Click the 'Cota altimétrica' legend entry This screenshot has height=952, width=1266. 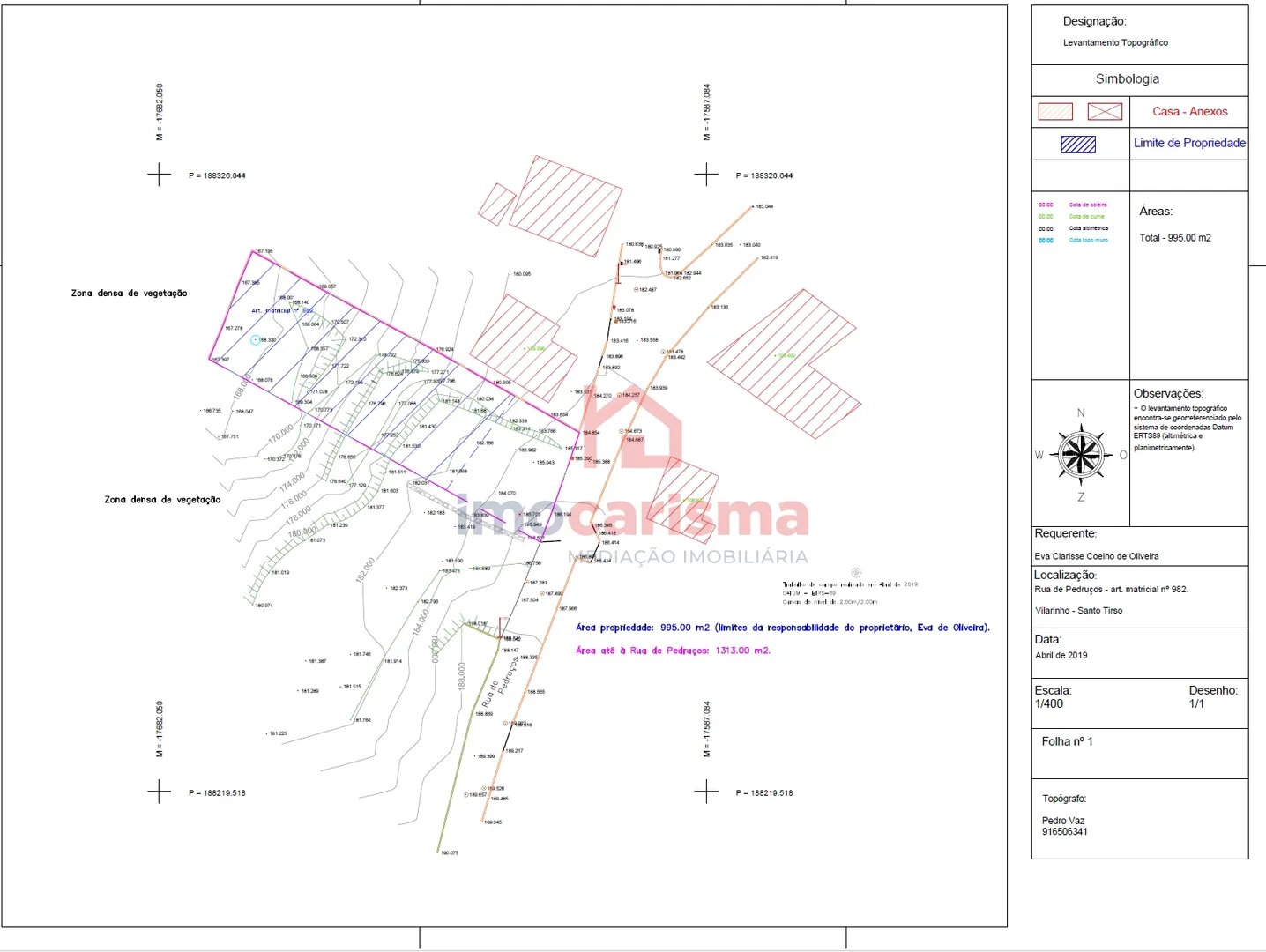tap(1089, 227)
